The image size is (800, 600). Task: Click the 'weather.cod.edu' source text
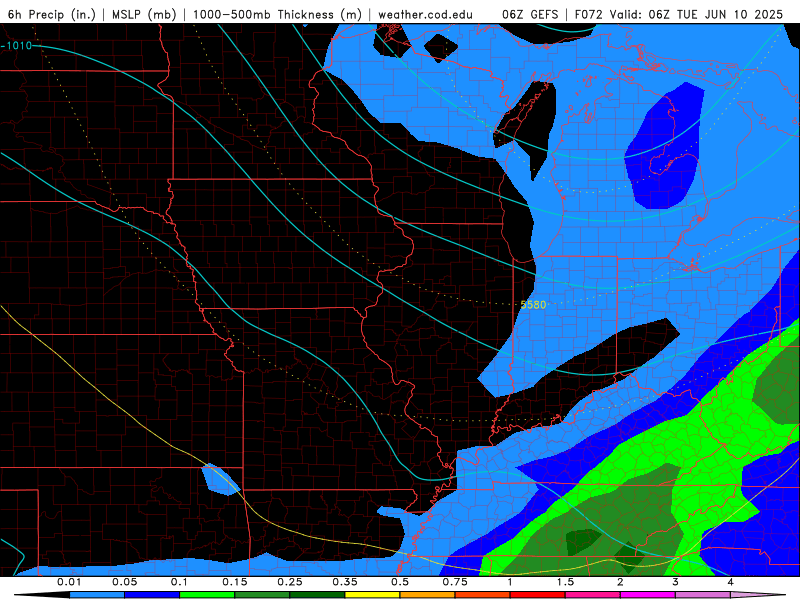tap(425, 15)
